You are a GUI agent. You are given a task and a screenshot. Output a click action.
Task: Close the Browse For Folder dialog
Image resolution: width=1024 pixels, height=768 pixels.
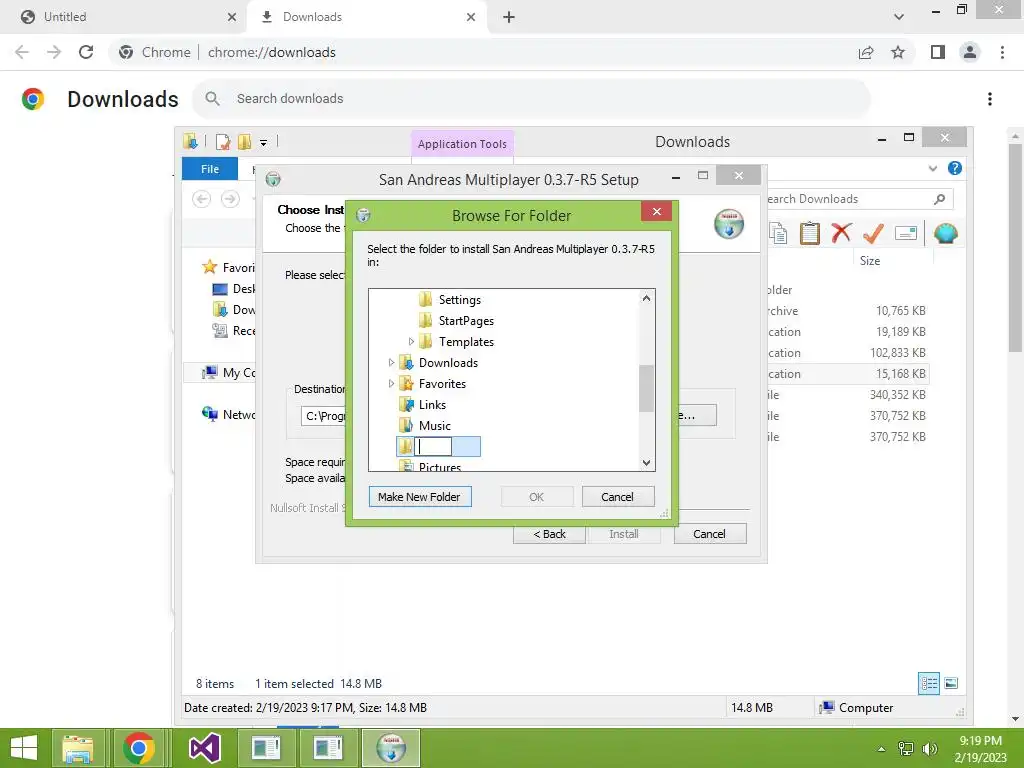656,212
